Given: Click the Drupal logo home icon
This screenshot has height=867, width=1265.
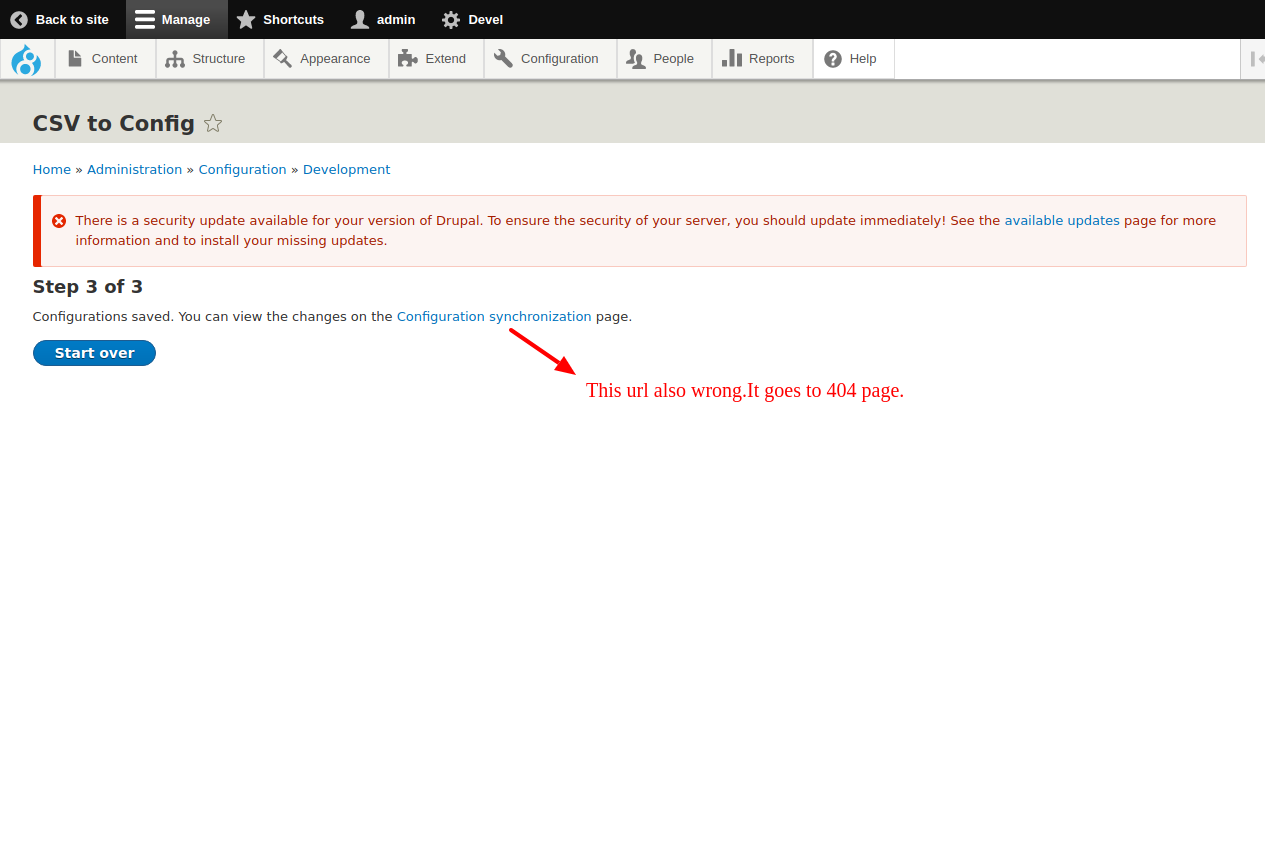Looking at the screenshot, I should point(27,59).
